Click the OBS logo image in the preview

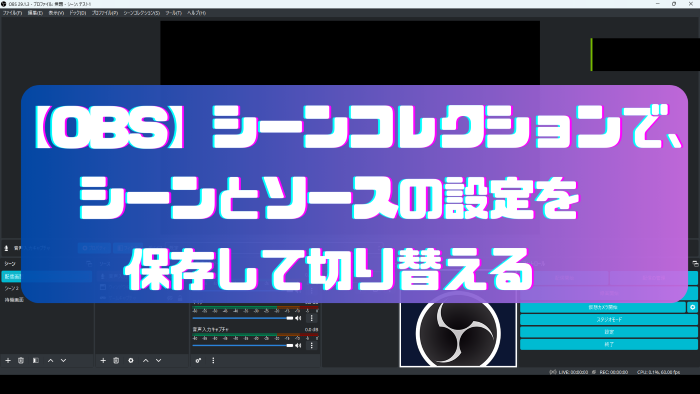(458, 333)
